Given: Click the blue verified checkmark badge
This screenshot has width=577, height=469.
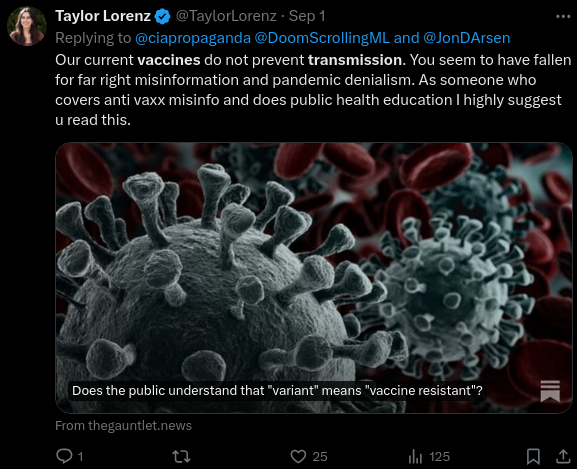Looking at the screenshot, I should click(162, 17).
